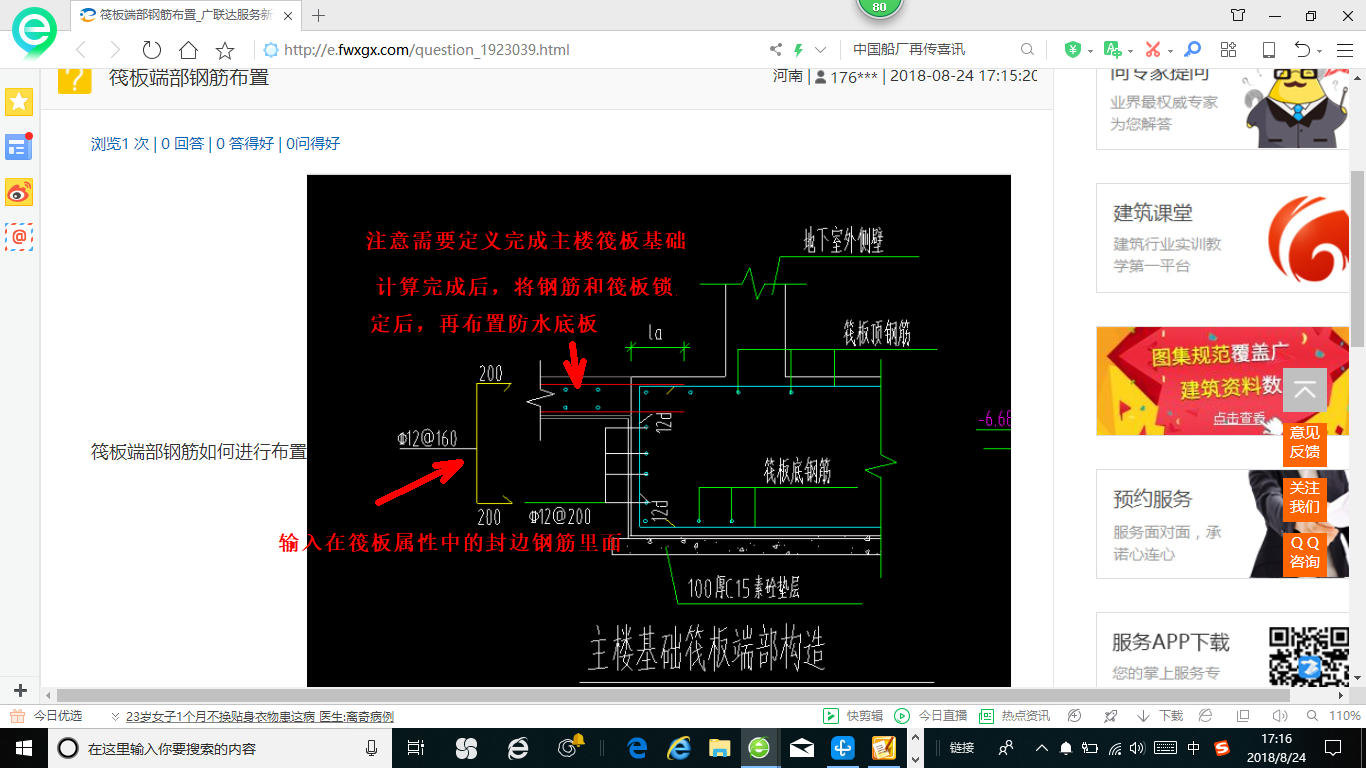Toggle the green lightning speed mode icon
This screenshot has height=768, width=1366.
tap(798, 49)
